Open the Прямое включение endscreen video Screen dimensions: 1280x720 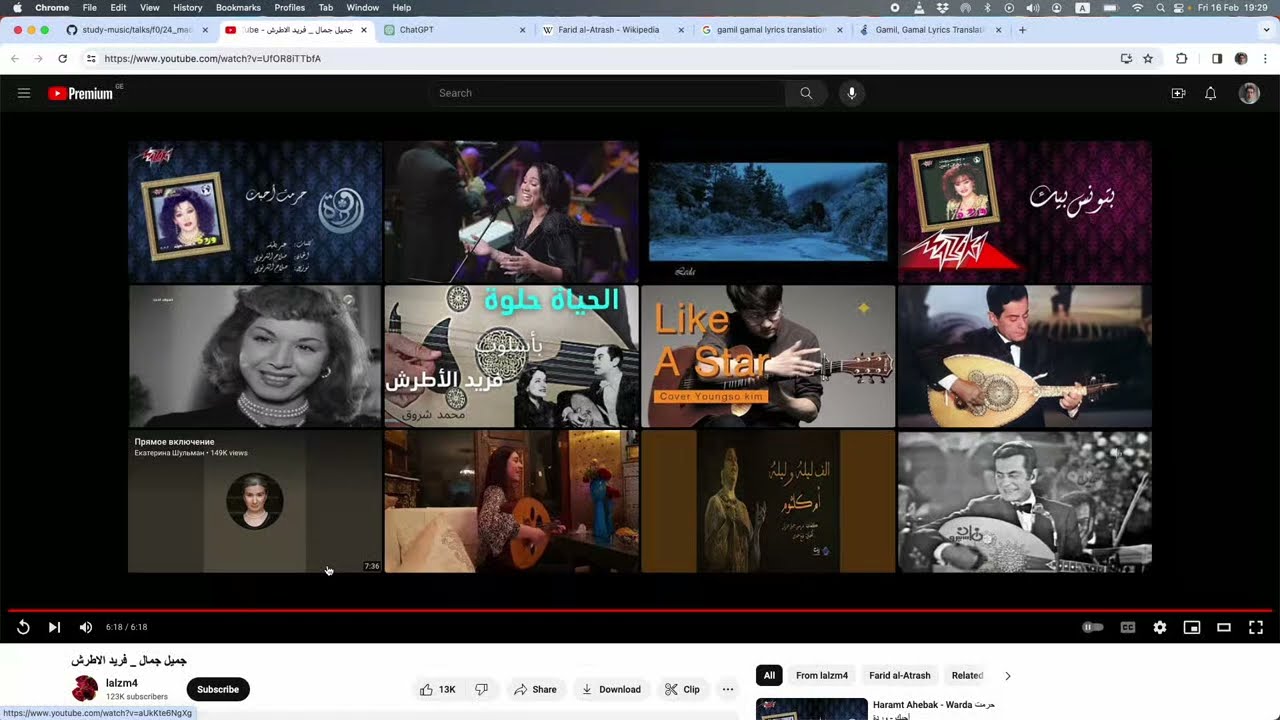pos(255,501)
